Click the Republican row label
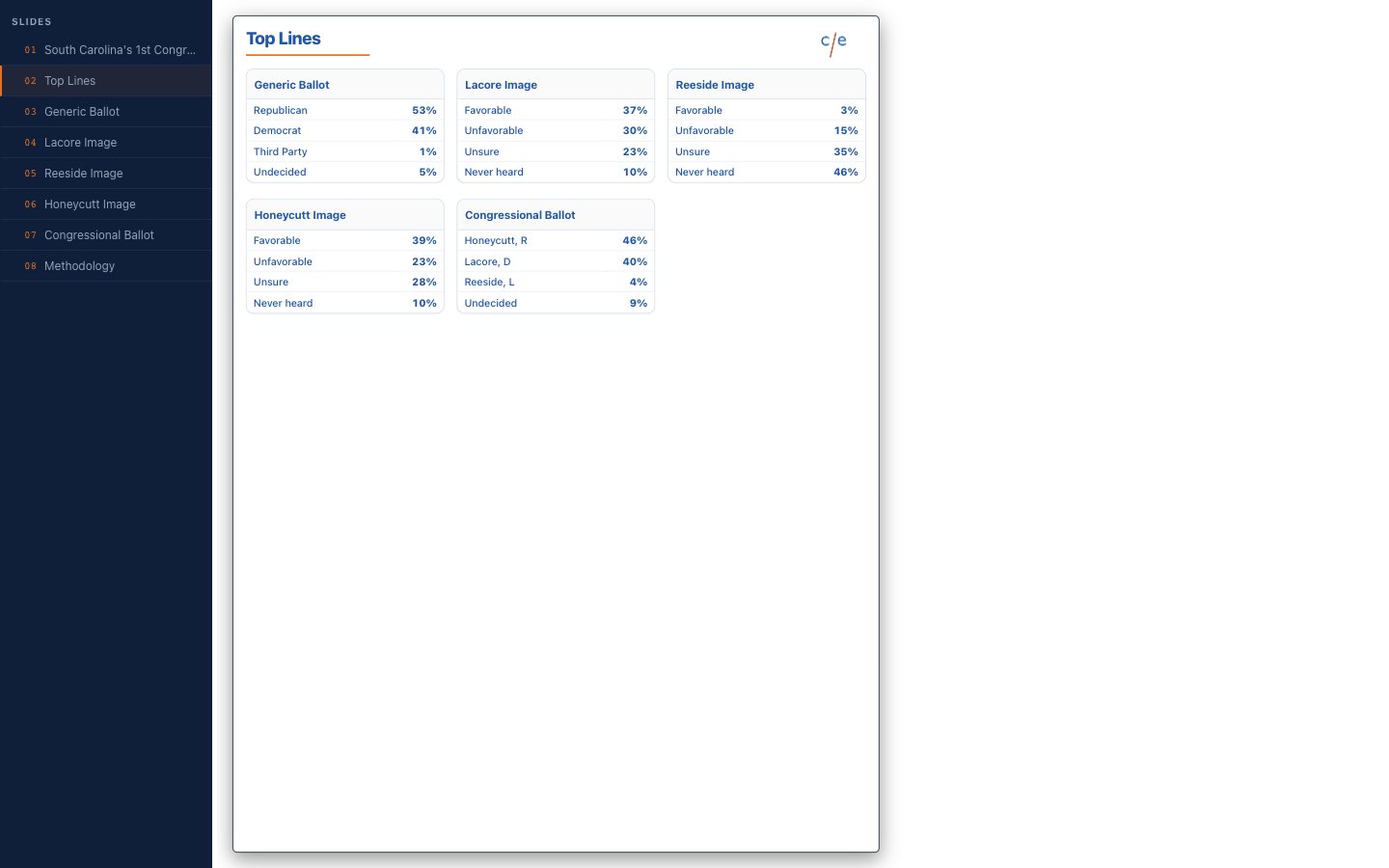The width and height of the screenshot is (1389, 868). click(x=281, y=110)
